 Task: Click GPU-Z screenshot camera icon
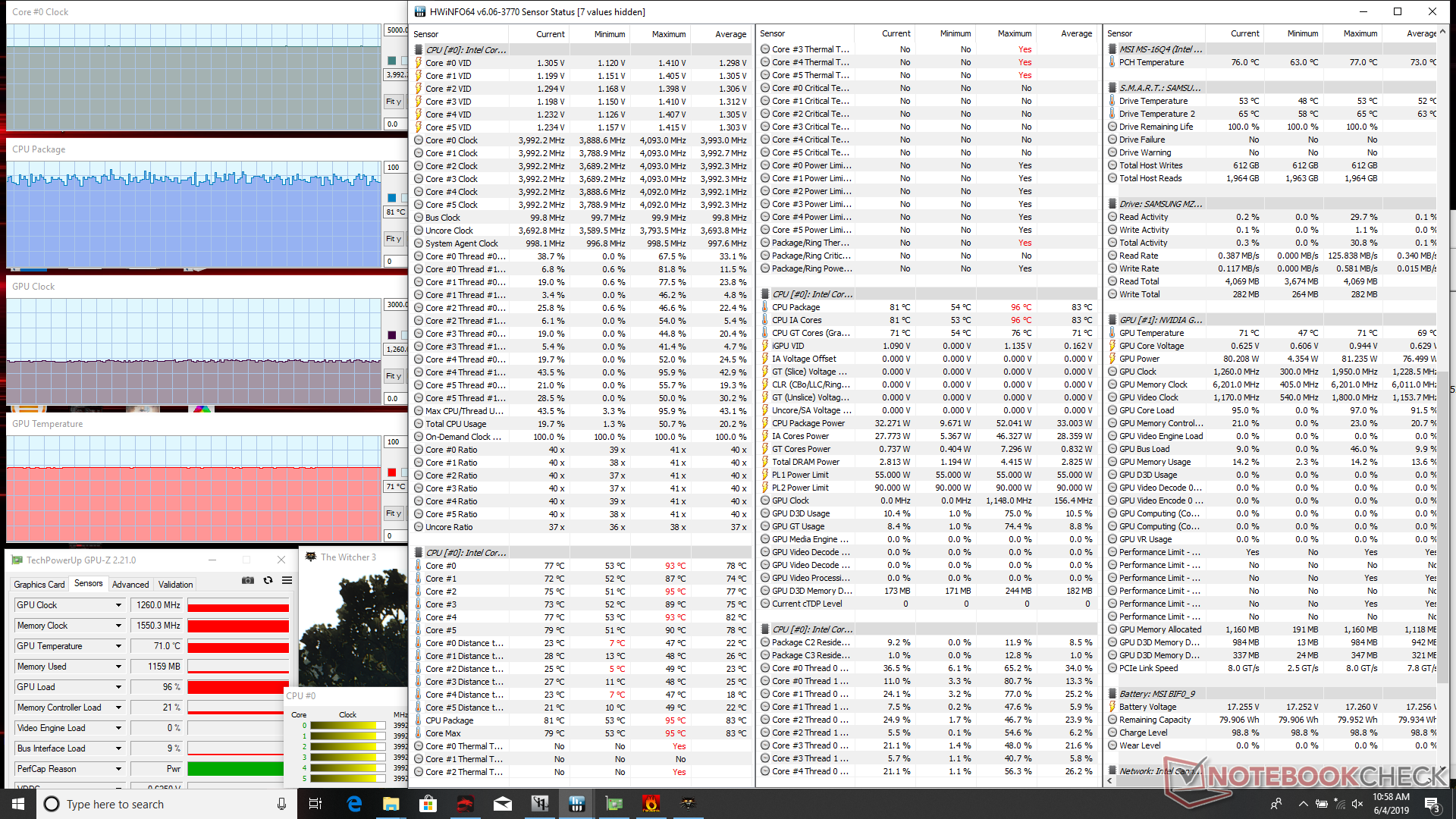pos(248,580)
